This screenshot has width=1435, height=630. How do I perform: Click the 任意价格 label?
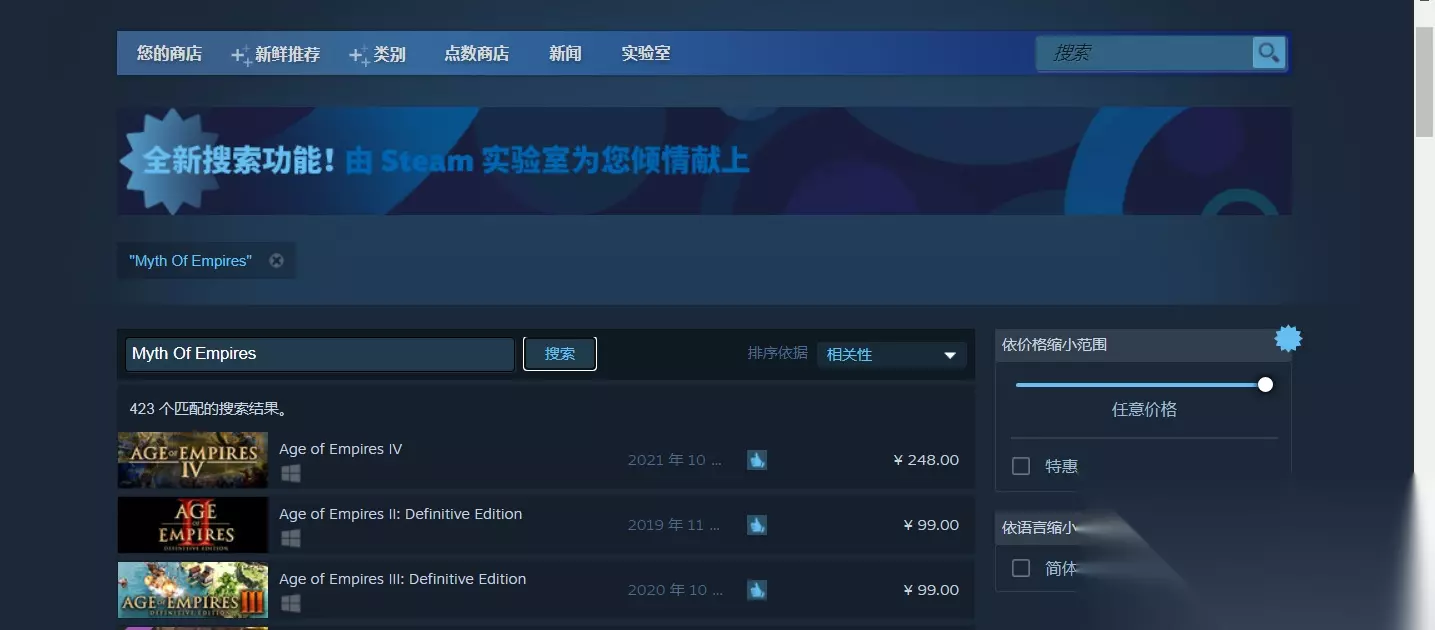(x=1144, y=410)
